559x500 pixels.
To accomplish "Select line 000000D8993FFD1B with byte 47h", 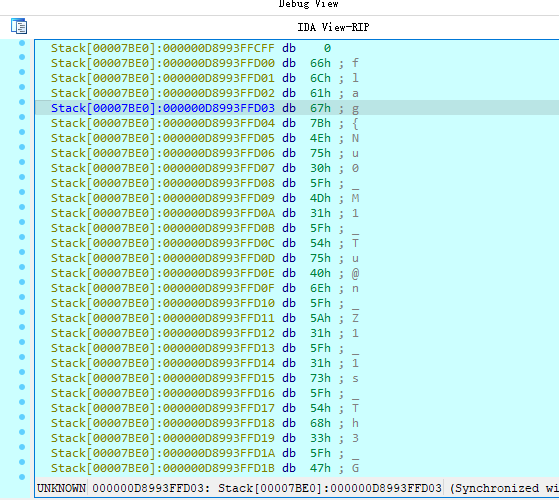I will click(x=205, y=468).
